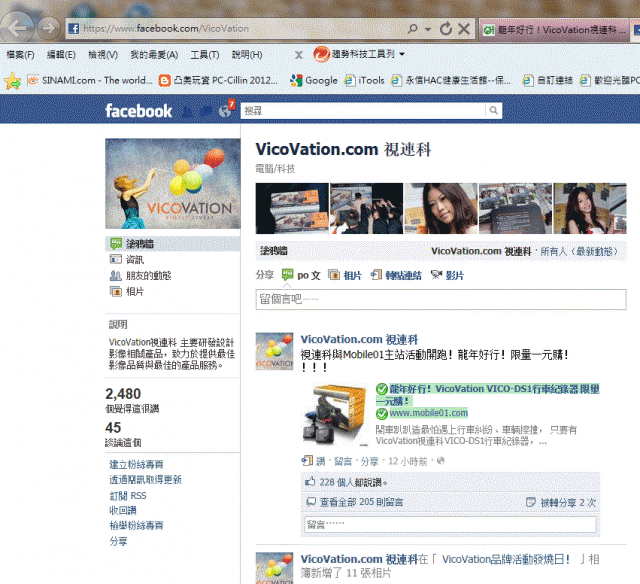
Task: Open the 永信HAC健康生活館 bookmark
Action: point(451,80)
